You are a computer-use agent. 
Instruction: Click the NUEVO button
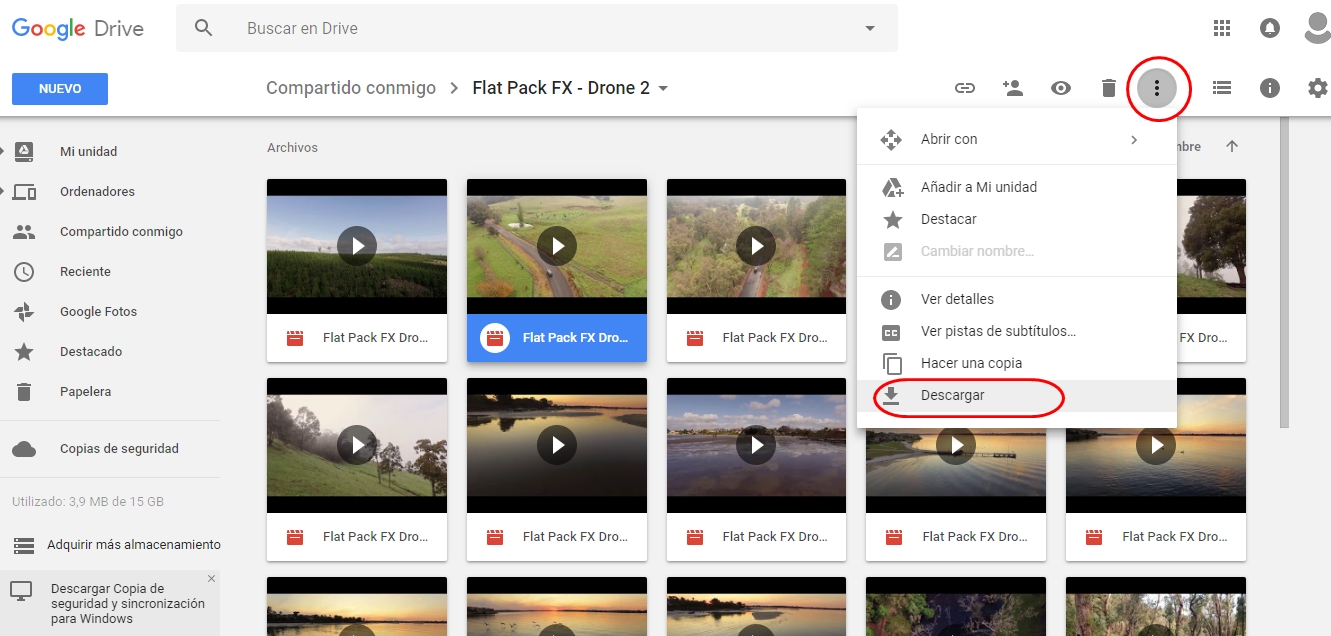(x=60, y=89)
